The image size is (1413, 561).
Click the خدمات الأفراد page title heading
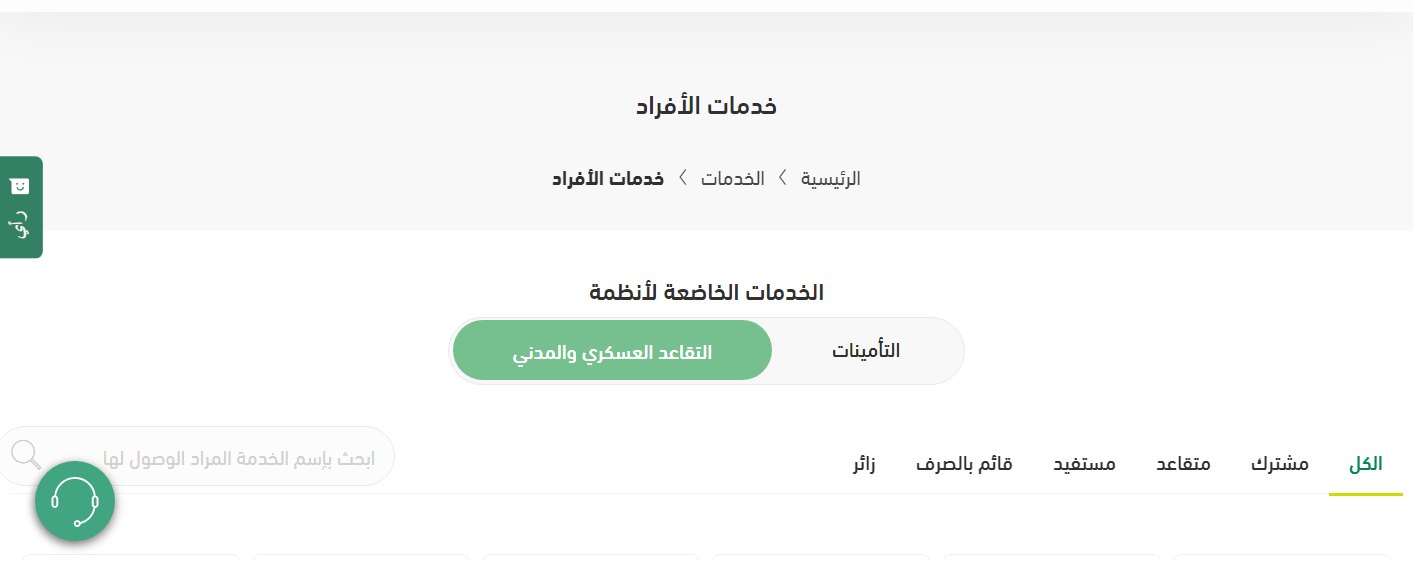coord(706,106)
